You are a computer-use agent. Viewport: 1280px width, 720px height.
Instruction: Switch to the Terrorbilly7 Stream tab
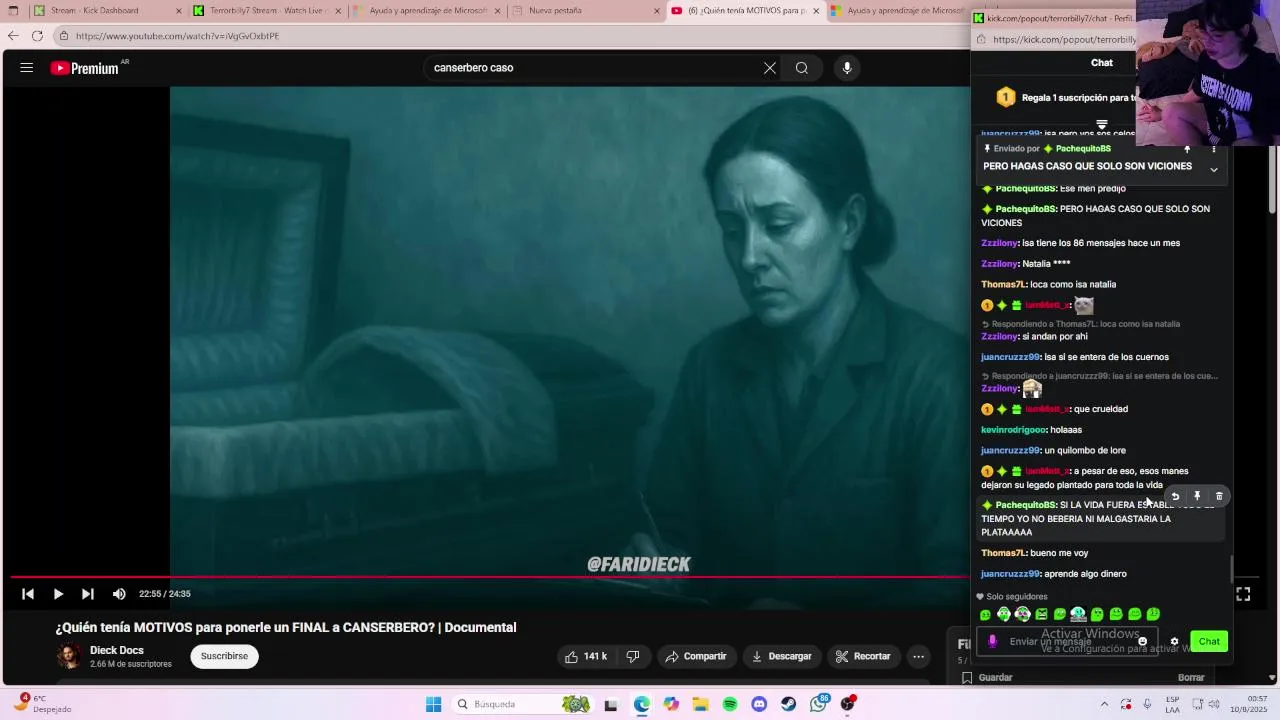[267, 11]
